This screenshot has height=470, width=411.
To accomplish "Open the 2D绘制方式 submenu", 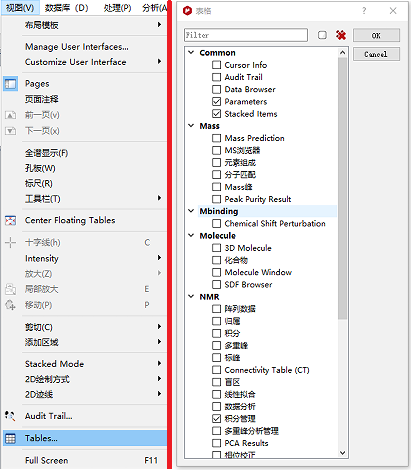I will tap(85, 379).
